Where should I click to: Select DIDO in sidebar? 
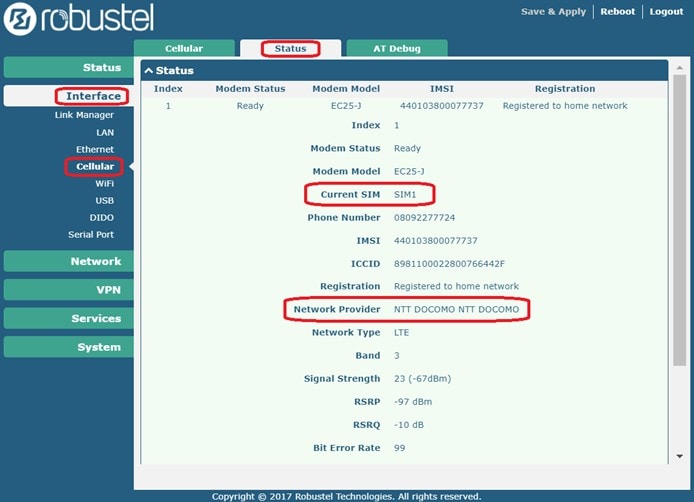pos(101,218)
